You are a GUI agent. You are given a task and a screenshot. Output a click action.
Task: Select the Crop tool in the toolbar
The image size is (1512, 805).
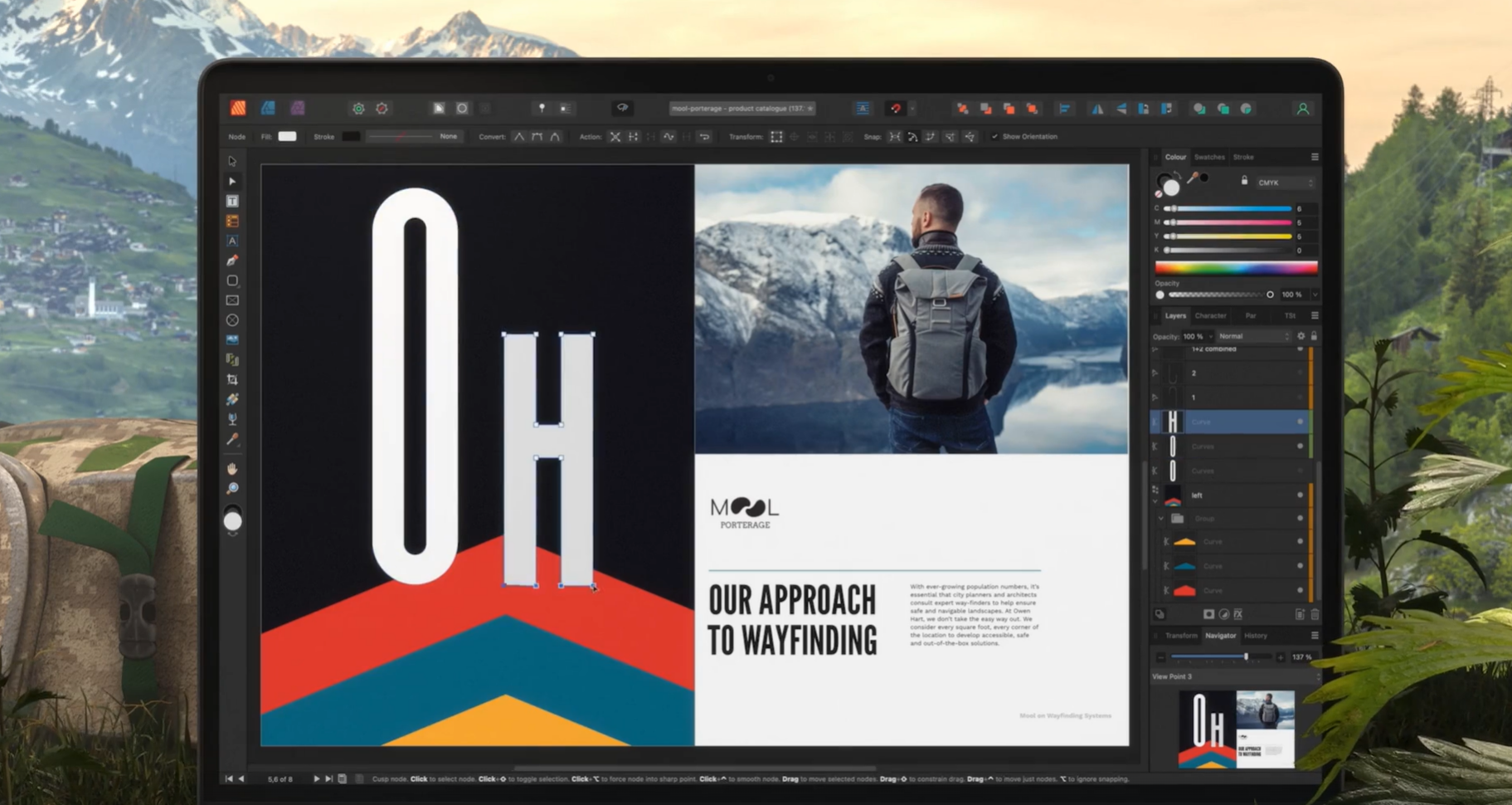232,379
